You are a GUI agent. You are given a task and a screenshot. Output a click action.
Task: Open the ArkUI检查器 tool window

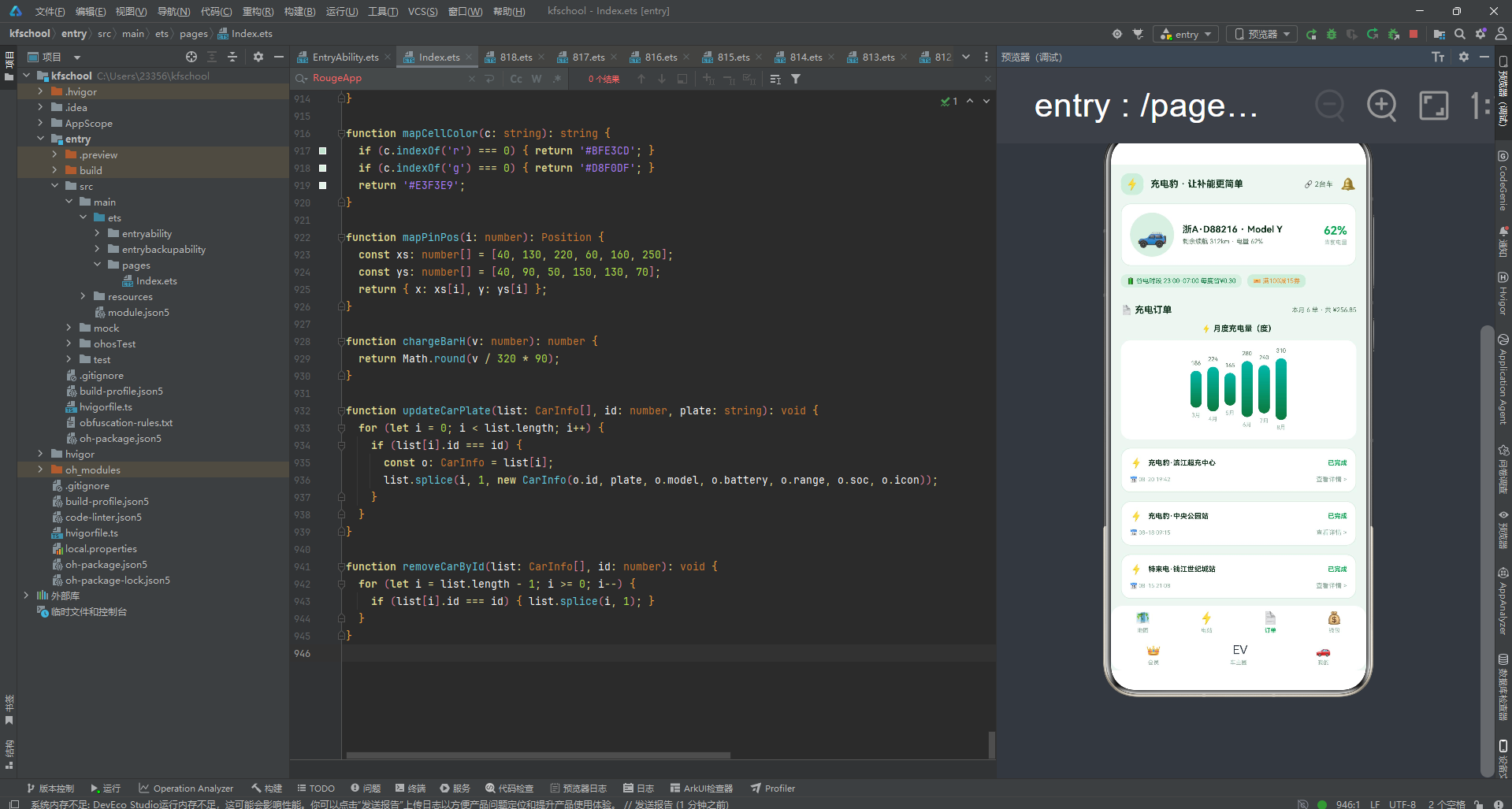pyautogui.click(x=701, y=788)
